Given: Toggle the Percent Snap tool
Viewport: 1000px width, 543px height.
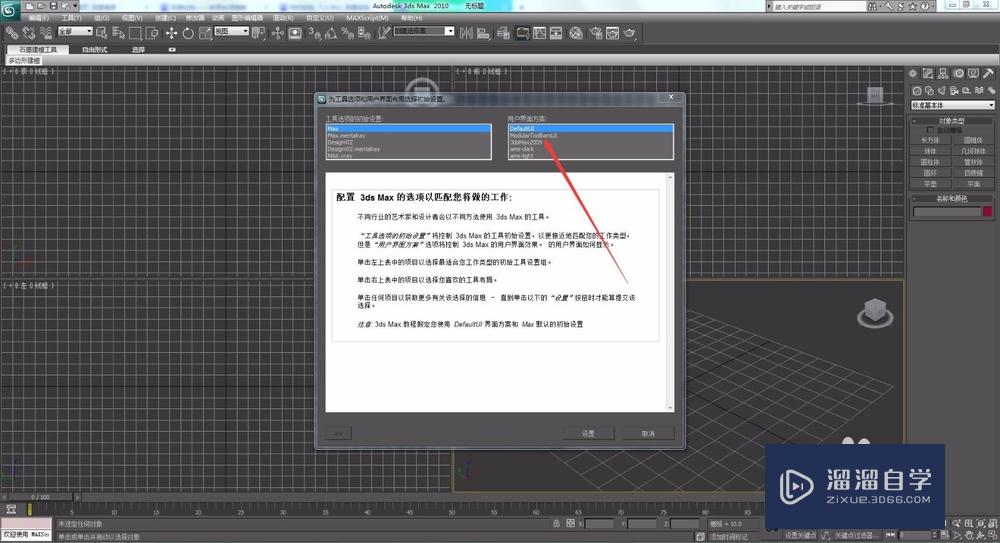Looking at the screenshot, I should click(348, 33).
